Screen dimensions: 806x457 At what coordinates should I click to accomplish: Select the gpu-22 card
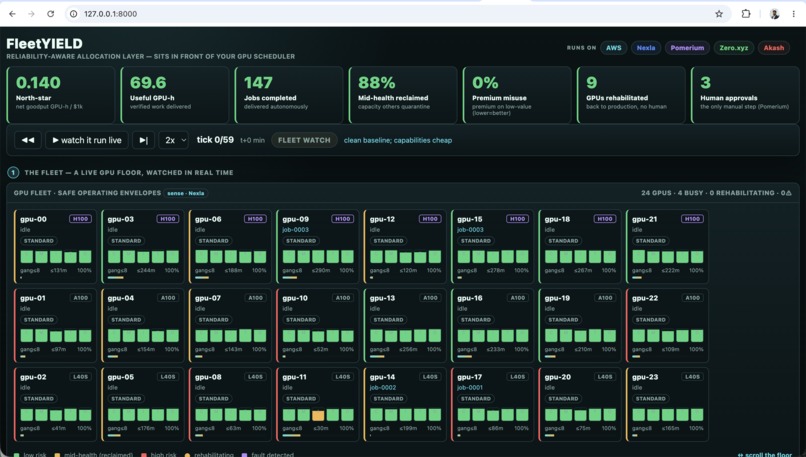coord(667,325)
